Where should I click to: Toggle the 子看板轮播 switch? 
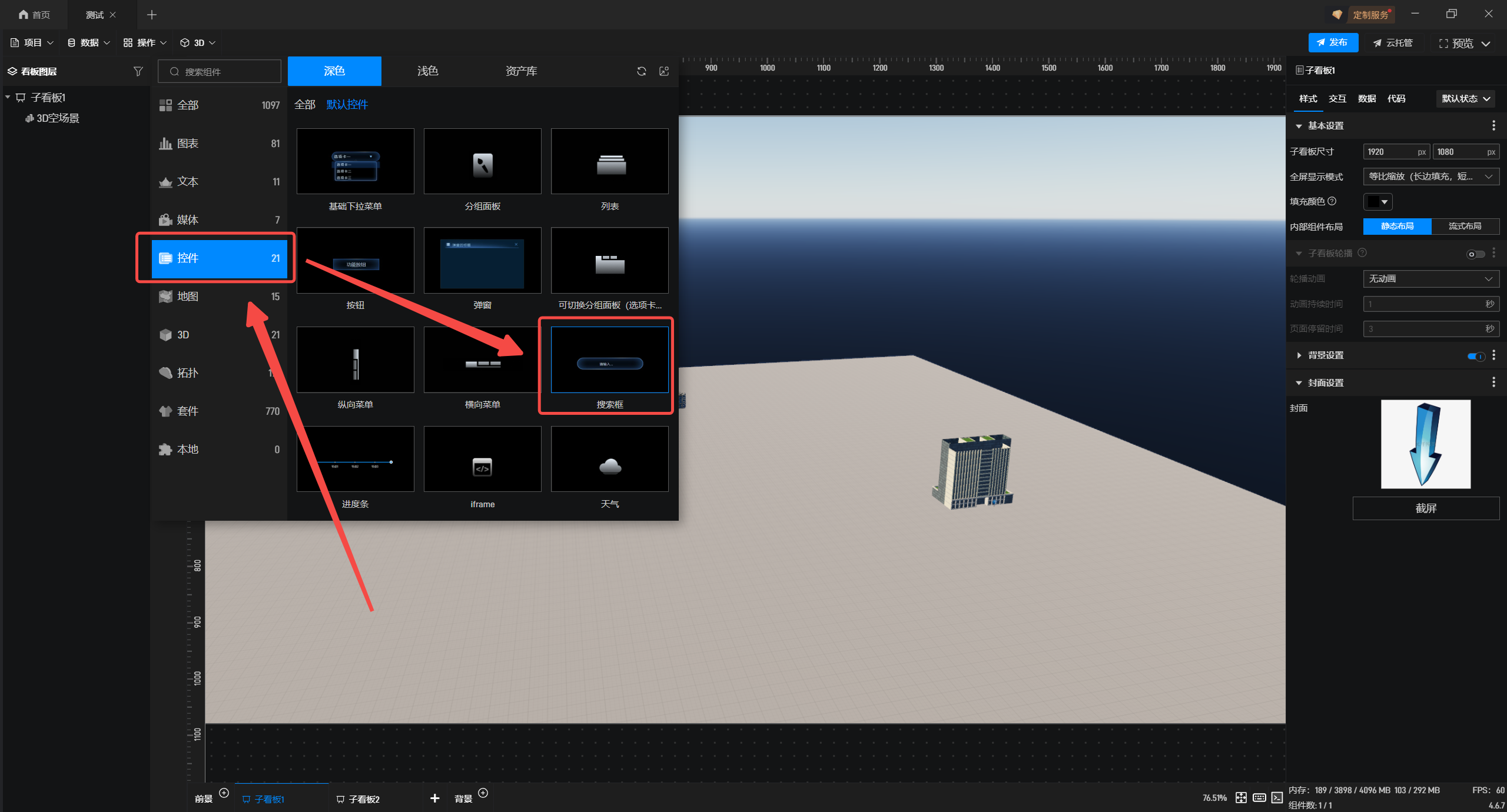(x=1475, y=254)
